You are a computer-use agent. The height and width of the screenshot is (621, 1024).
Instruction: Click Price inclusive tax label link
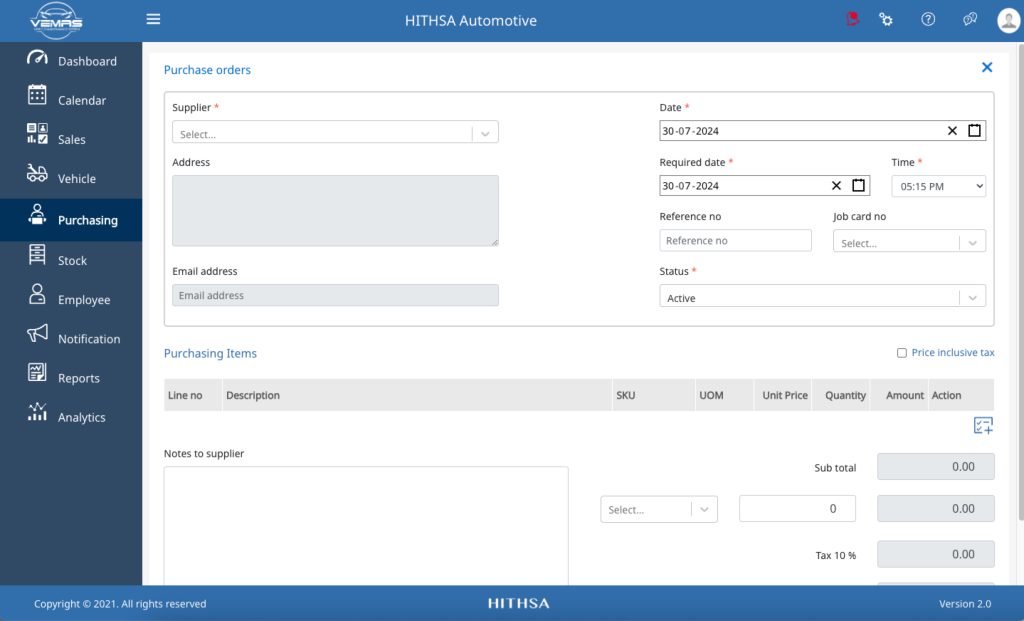[953, 353]
